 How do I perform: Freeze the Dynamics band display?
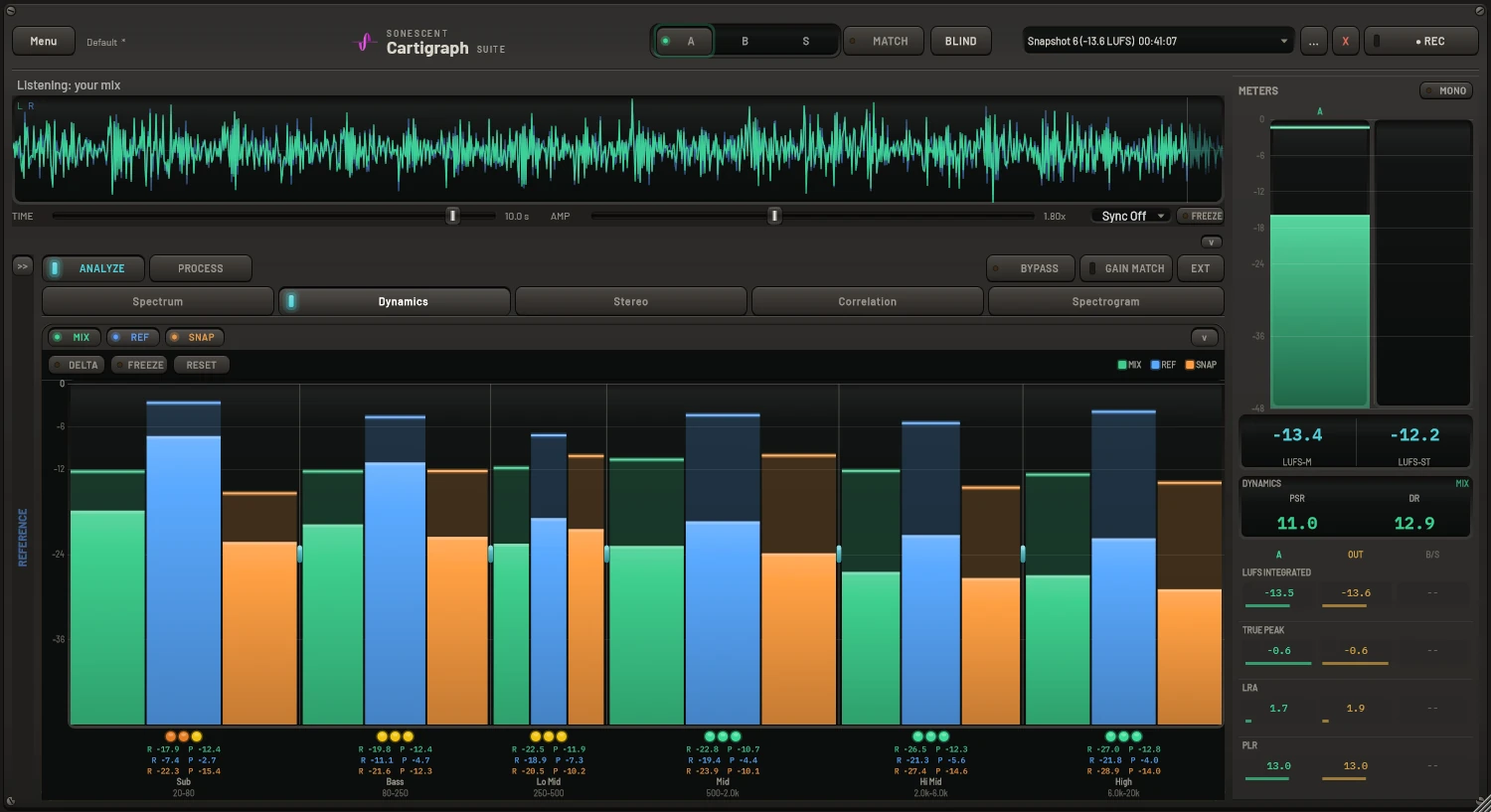pos(139,365)
